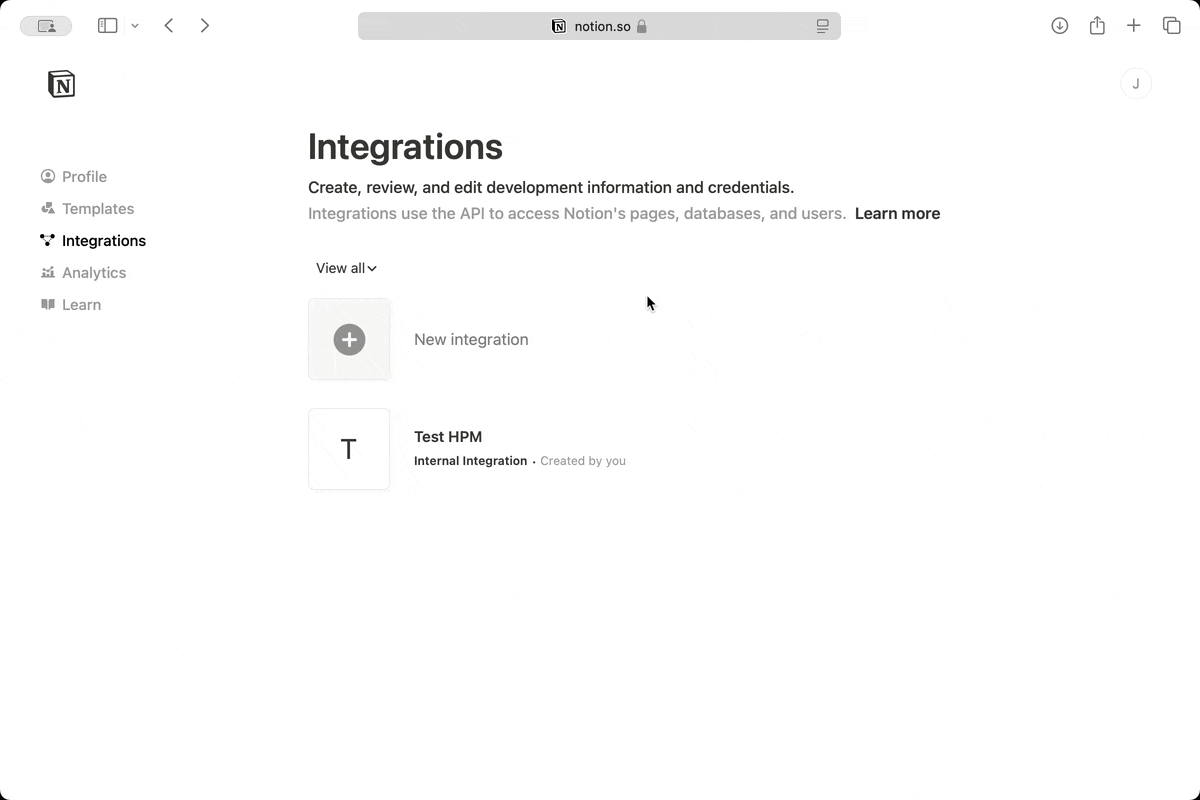
Task: Click the Learn book icon
Action: click(x=47, y=304)
